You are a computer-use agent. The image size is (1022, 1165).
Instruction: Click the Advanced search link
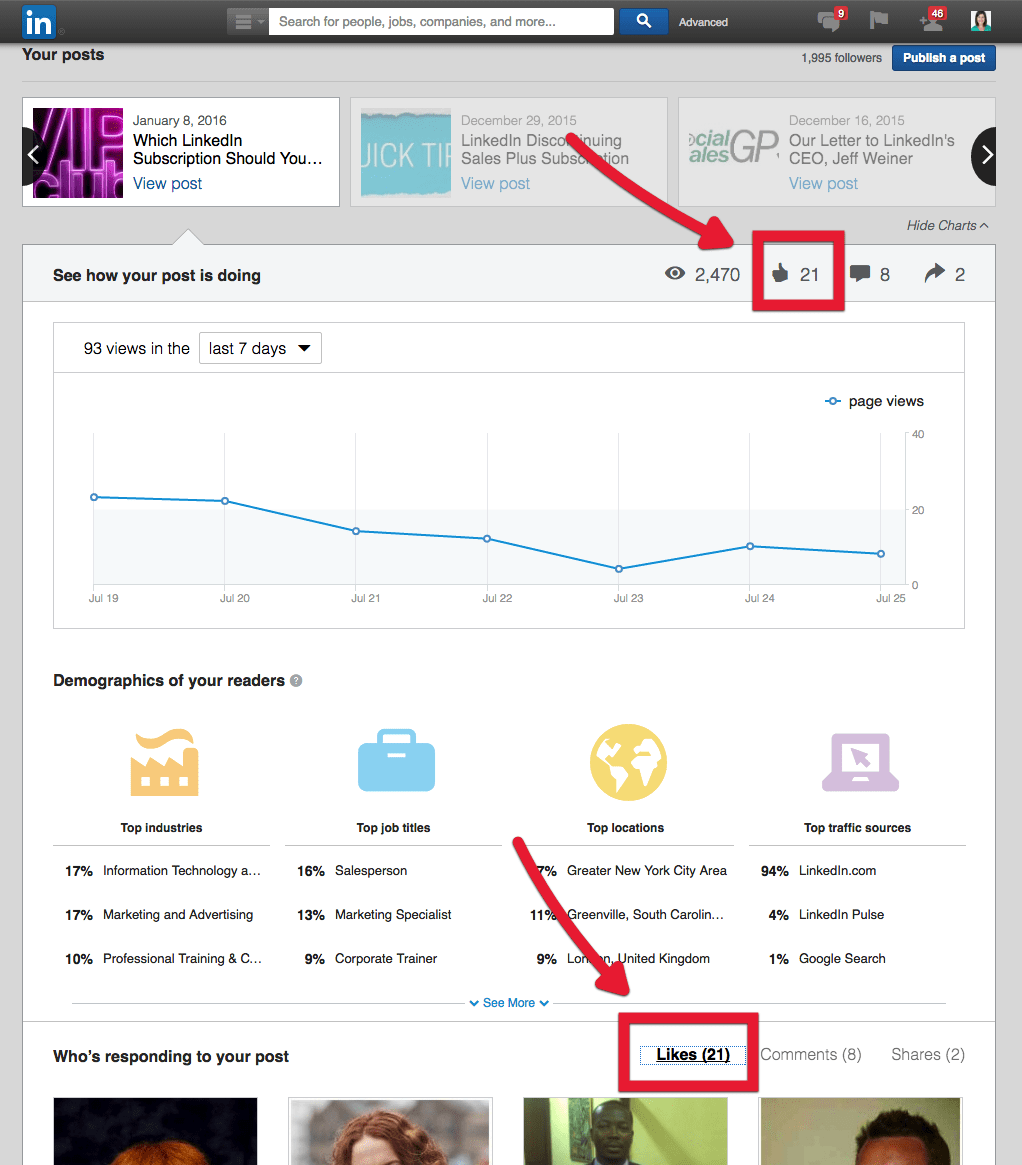703,22
